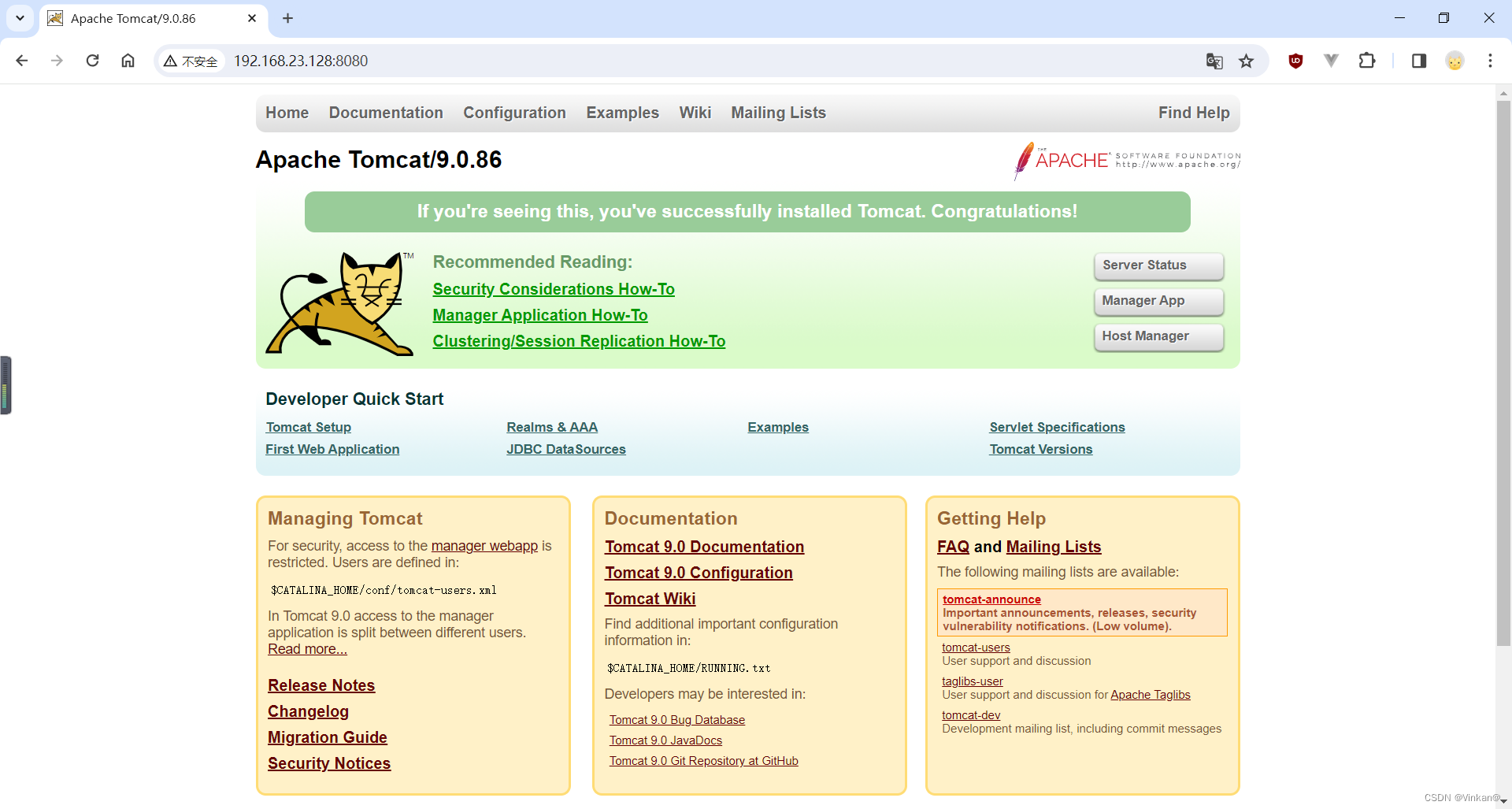The image size is (1512, 809).
Task: Open the Home navigation item
Action: (x=287, y=113)
